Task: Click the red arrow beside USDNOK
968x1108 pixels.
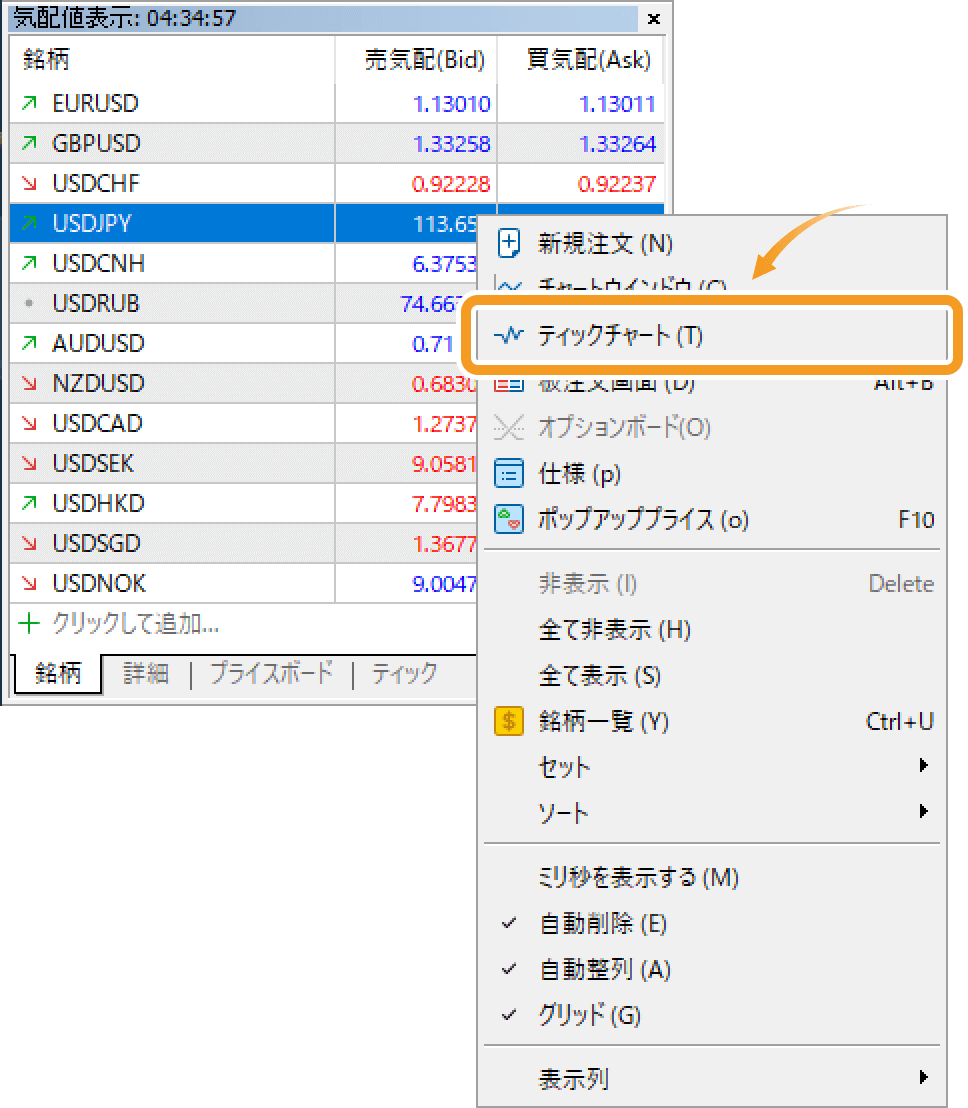Action: [x=29, y=583]
